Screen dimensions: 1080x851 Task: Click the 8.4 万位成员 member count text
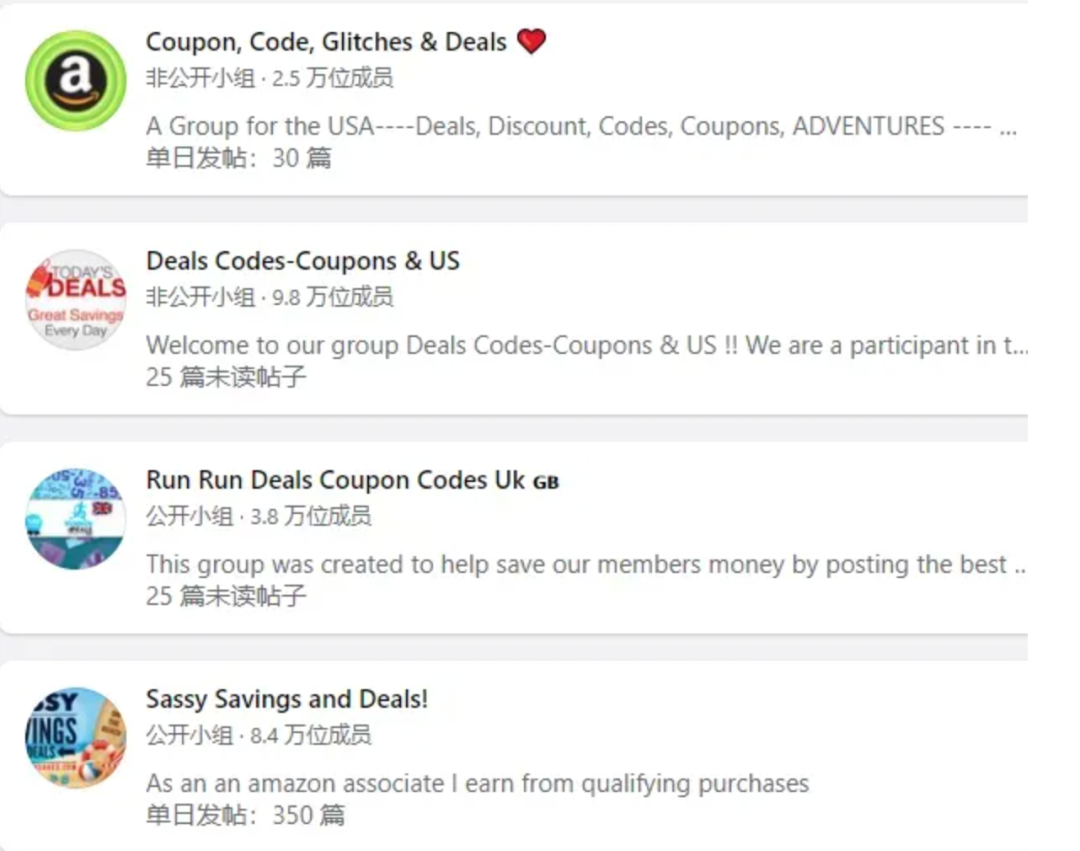click(310, 735)
